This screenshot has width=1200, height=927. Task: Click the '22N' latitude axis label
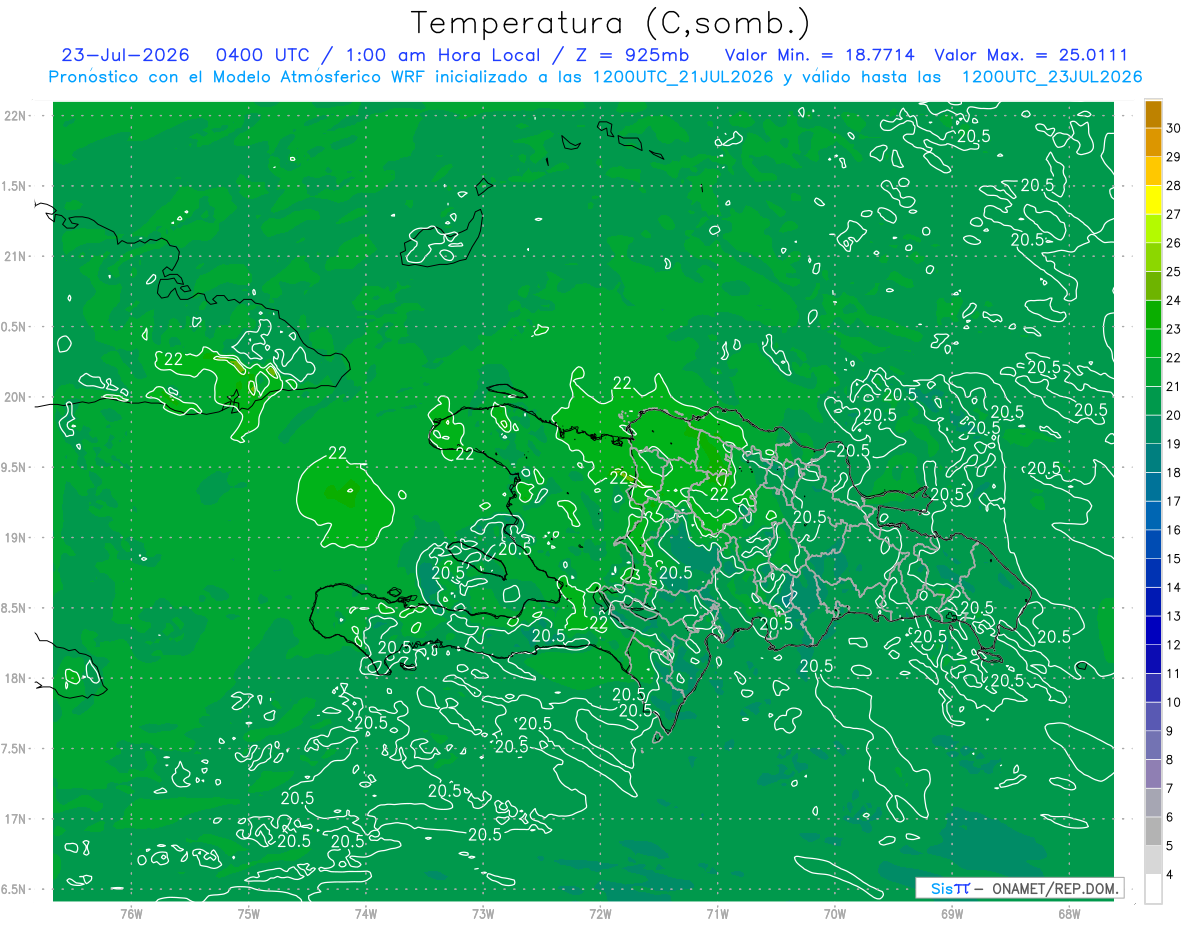click(17, 115)
